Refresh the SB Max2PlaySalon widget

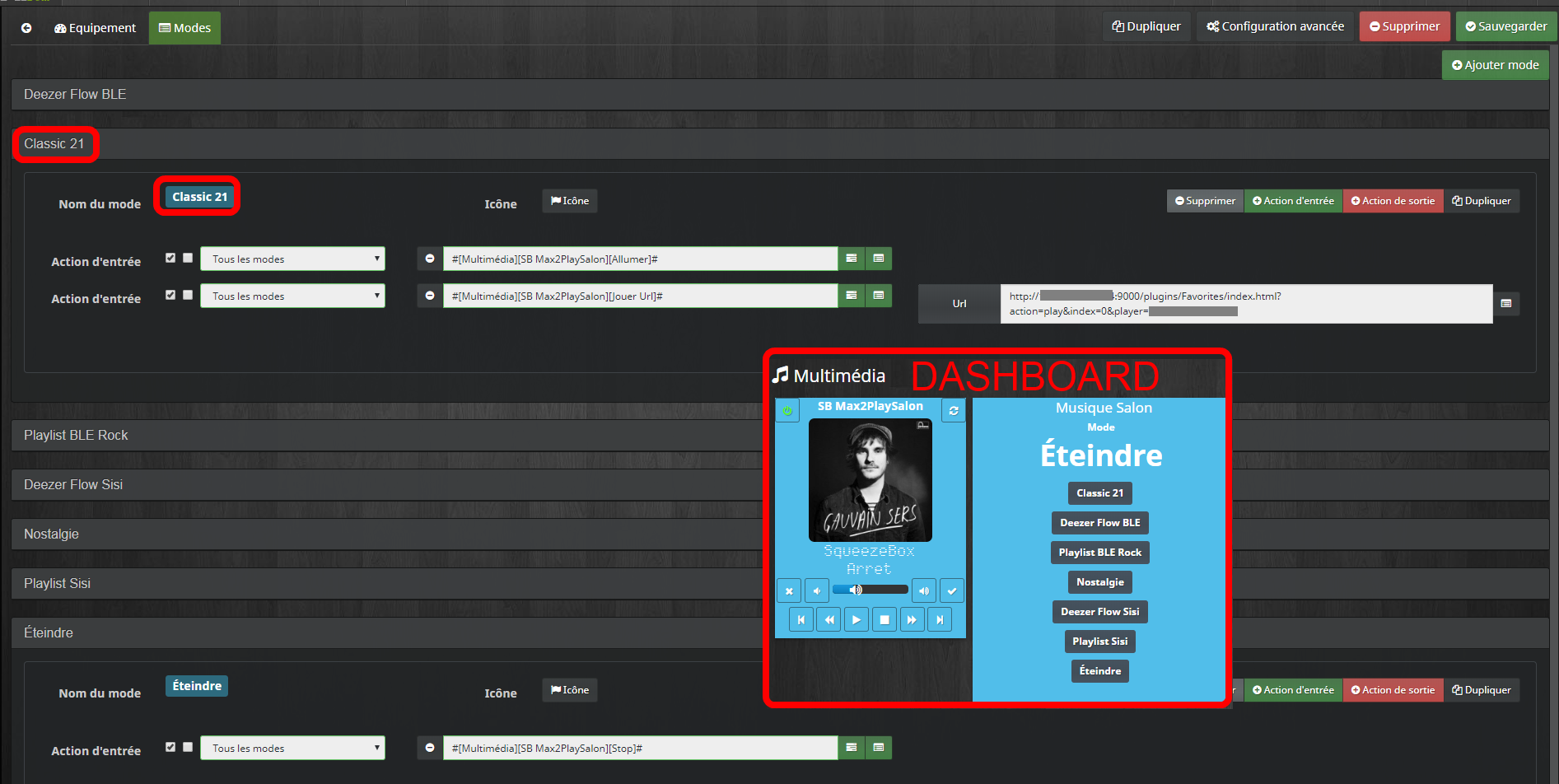pos(954,410)
